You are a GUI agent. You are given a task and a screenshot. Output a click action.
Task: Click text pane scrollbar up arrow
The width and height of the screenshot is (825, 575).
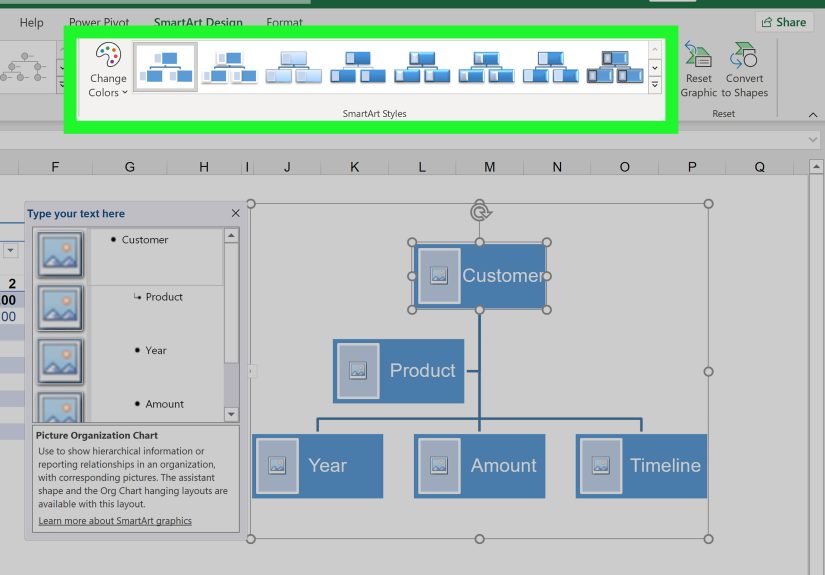231,235
